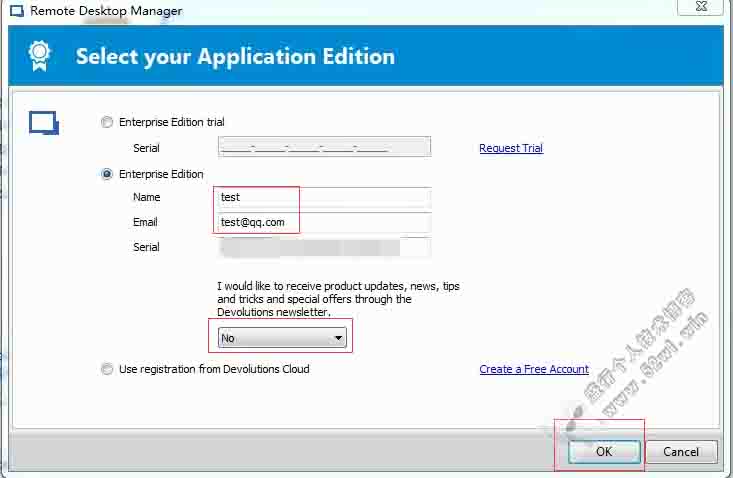Click the Select your Application Edition heading

pyautogui.click(x=235, y=57)
